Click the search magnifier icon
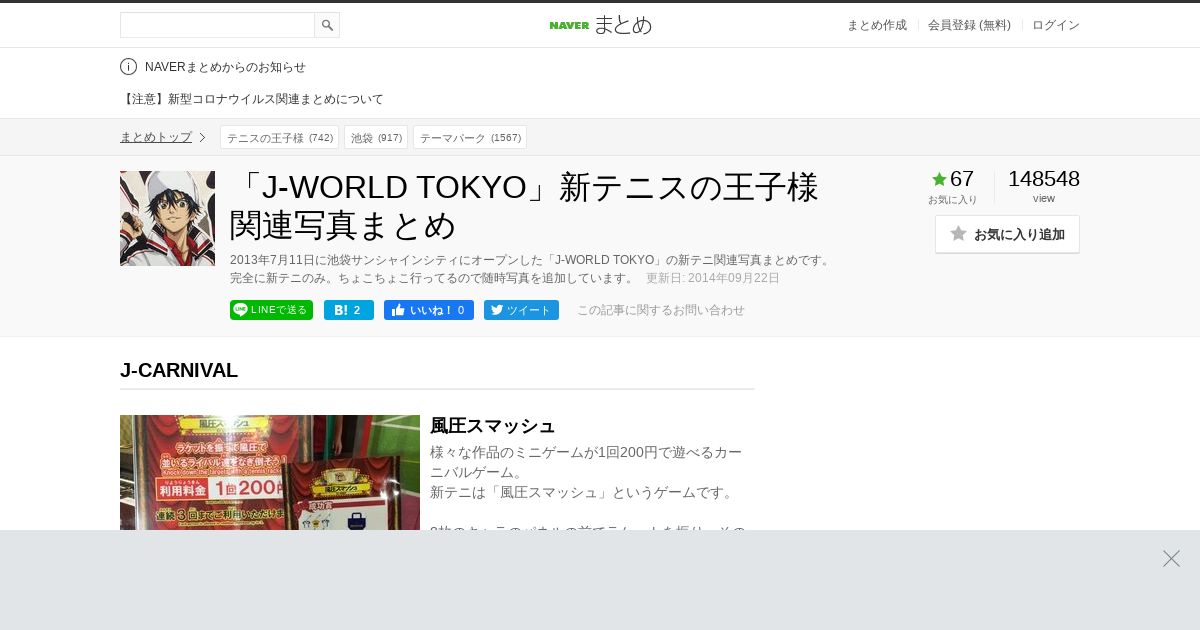The height and width of the screenshot is (630, 1200). (327, 25)
